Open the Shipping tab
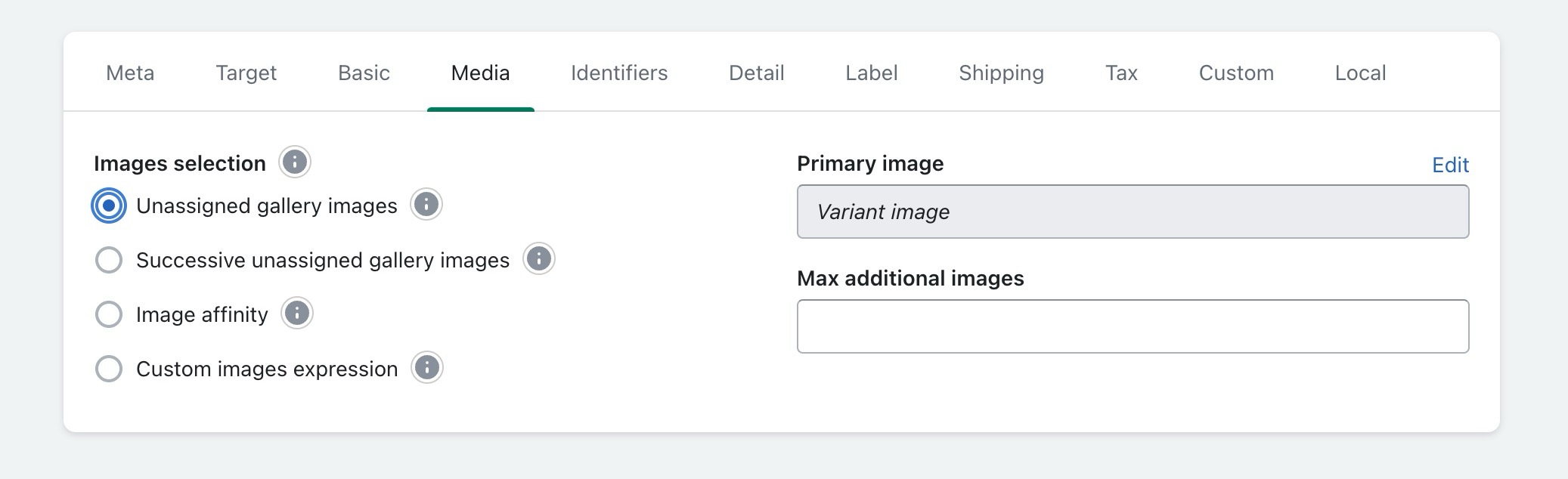 1002,73
